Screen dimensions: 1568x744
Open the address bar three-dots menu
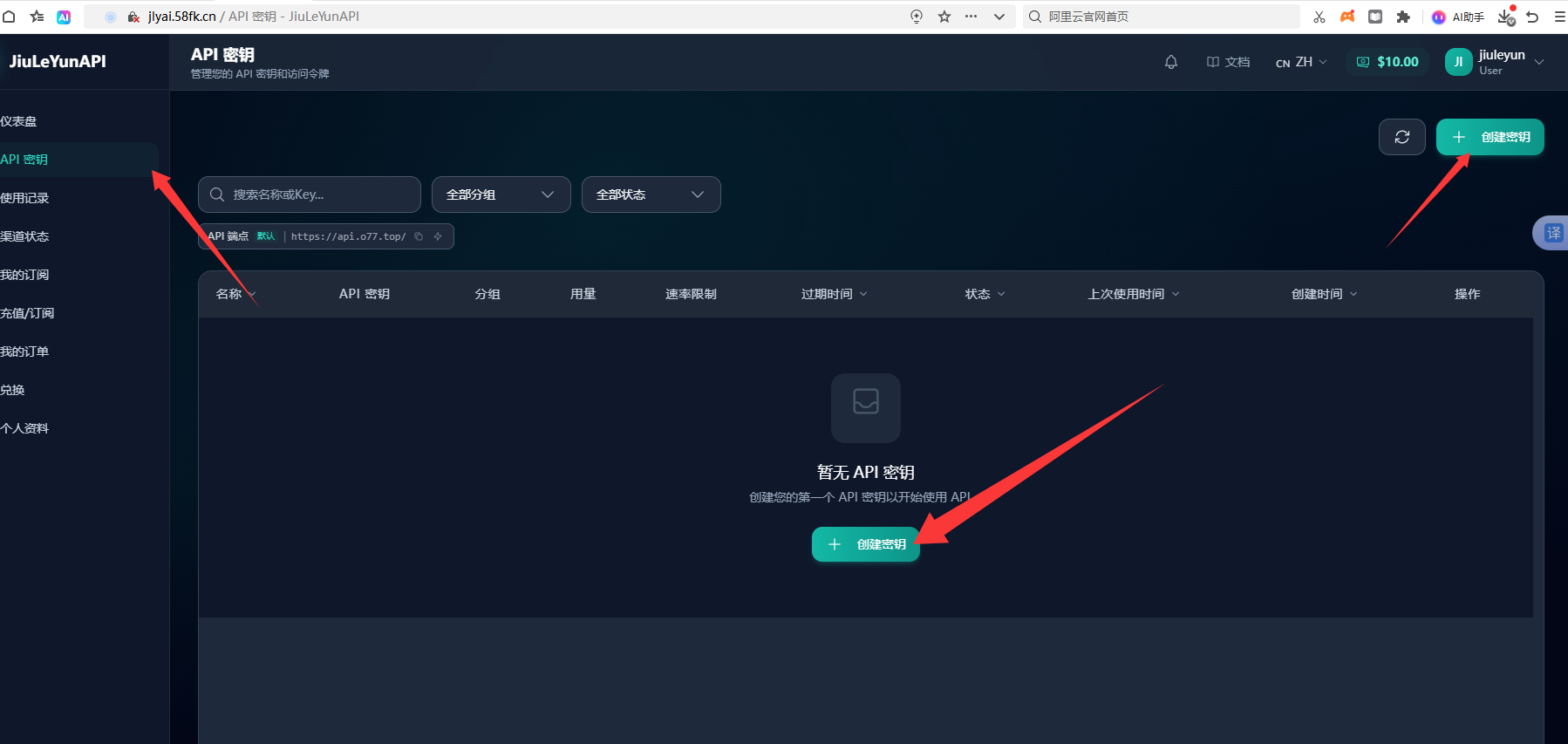(971, 17)
